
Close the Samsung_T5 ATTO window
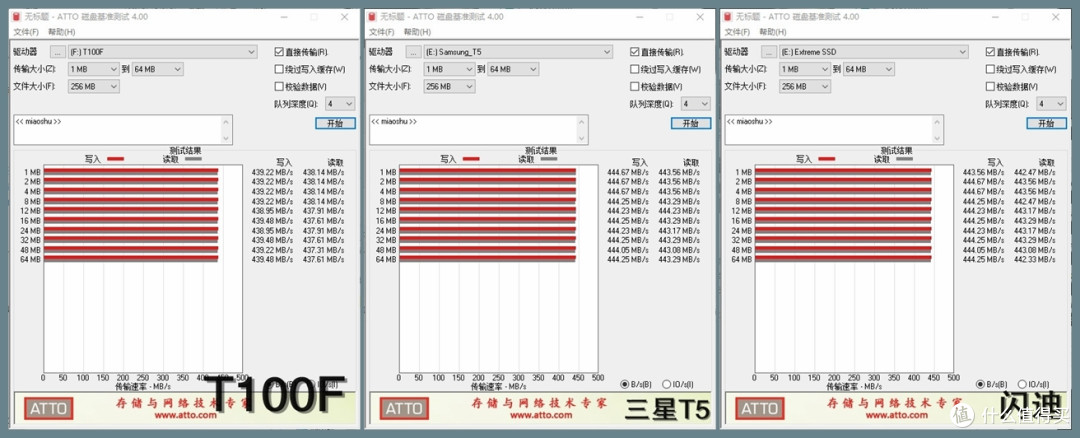click(700, 17)
